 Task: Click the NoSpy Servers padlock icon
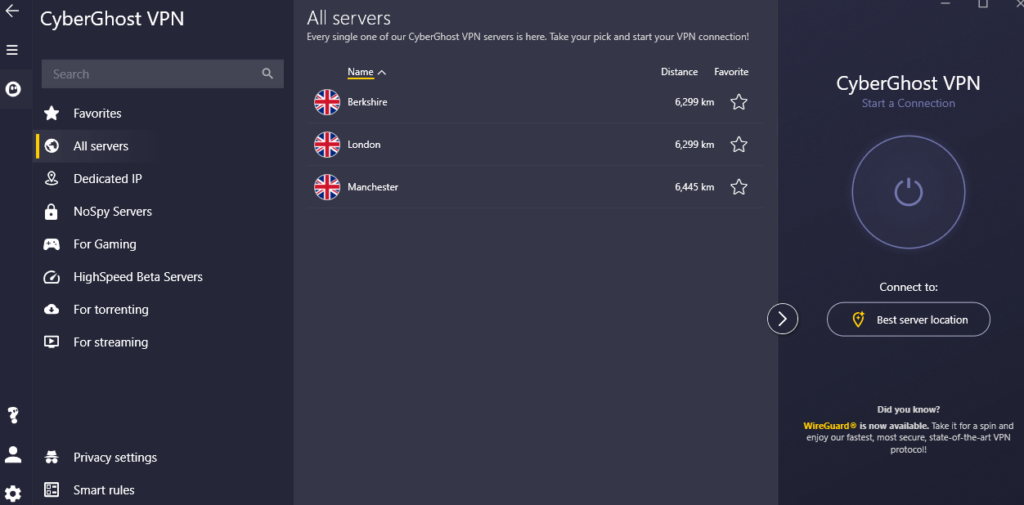(x=51, y=212)
